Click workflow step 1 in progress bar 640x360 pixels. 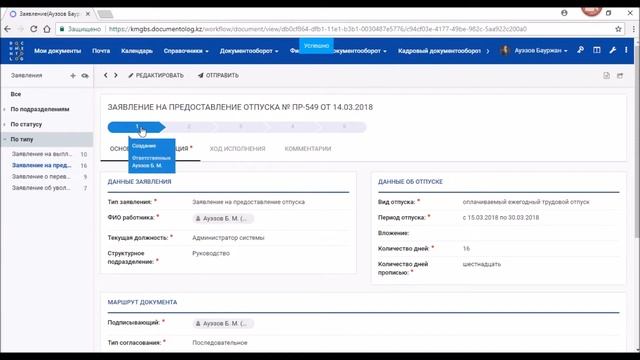click(x=136, y=127)
